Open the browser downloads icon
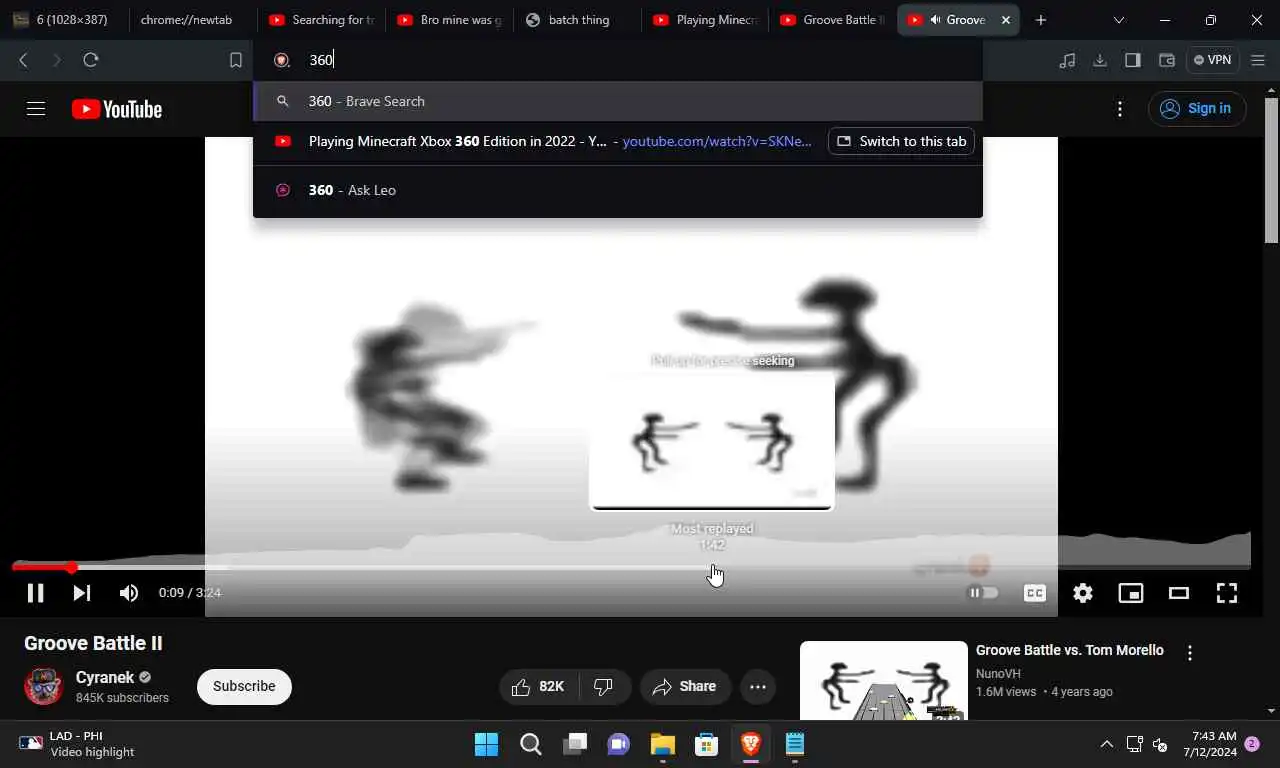 pos(1100,60)
